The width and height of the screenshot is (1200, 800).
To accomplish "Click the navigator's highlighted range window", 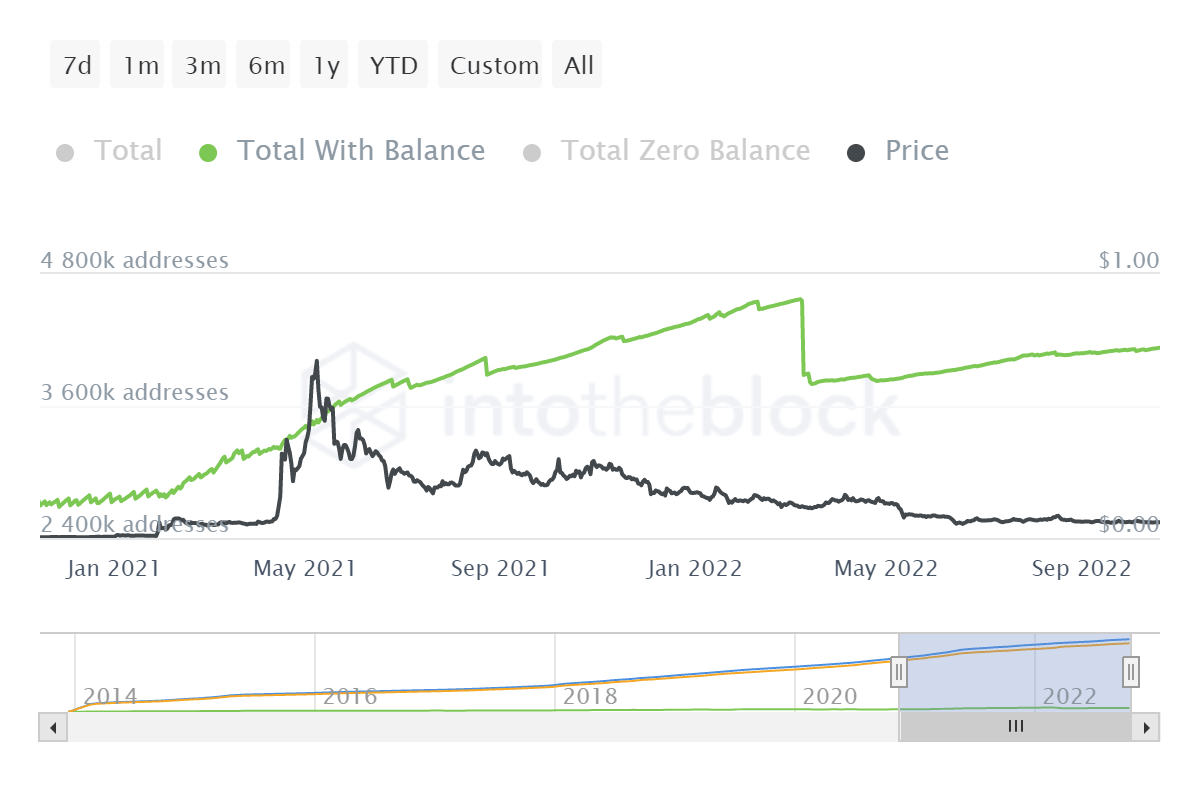I will [1015, 660].
